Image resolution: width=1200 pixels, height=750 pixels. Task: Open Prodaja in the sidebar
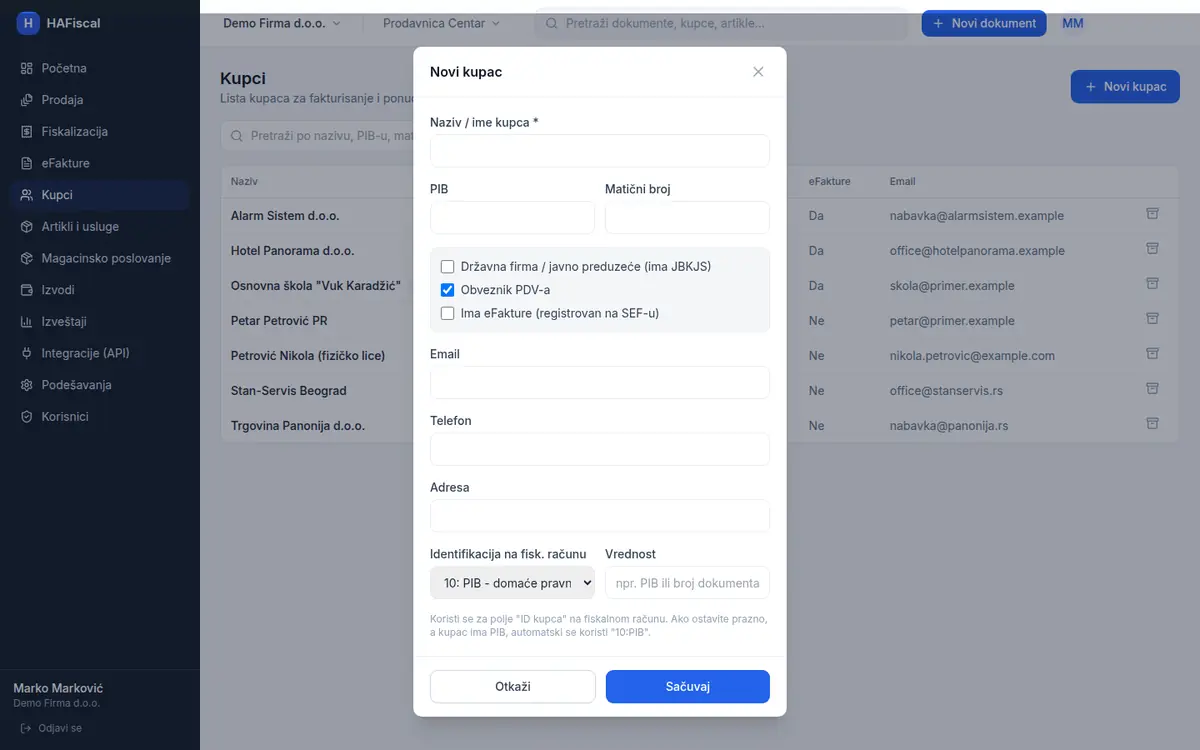coord(100,100)
